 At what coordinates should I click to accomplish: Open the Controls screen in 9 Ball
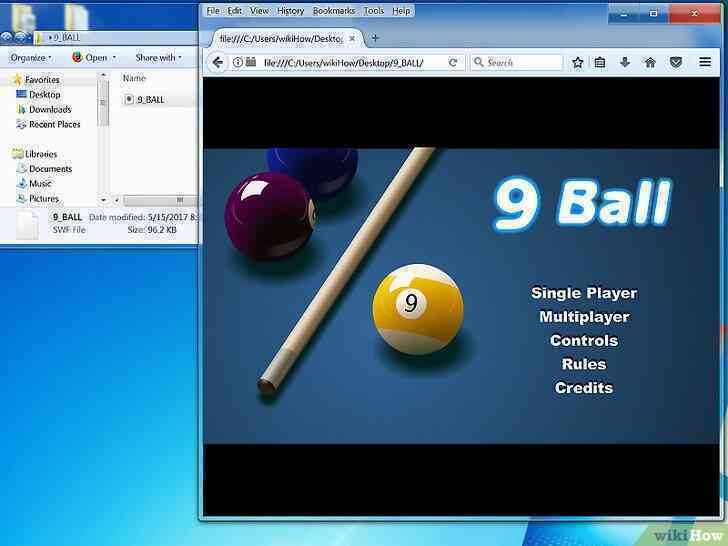tap(584, 340)
